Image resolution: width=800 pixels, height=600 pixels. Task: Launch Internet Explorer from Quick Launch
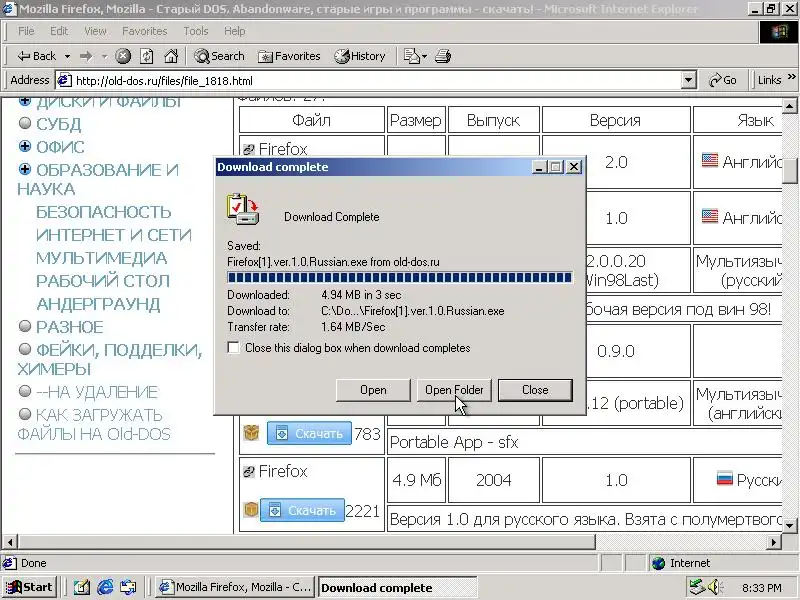click(x=106, y=588)
